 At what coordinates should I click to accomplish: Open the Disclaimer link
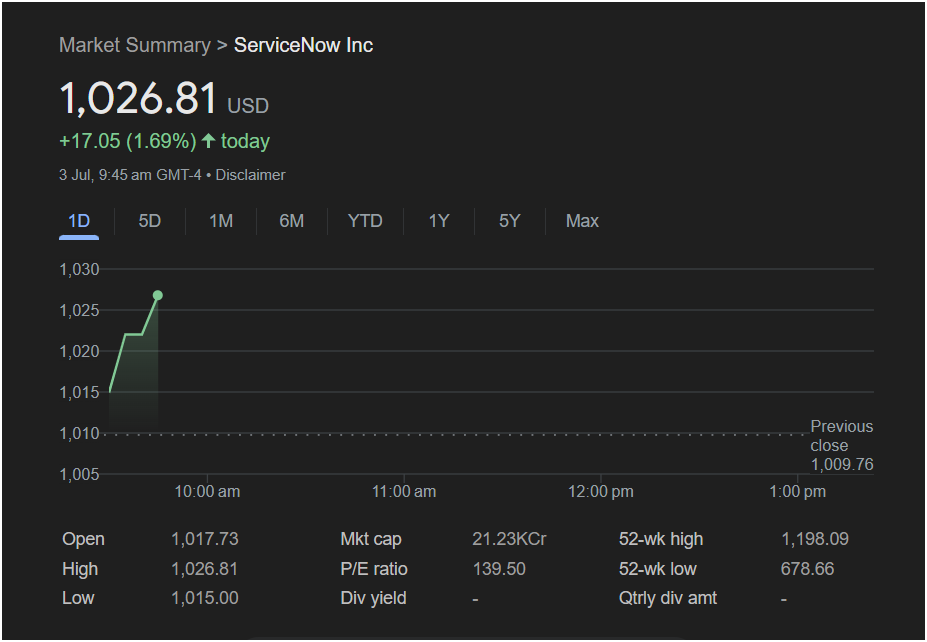(250, 175)
